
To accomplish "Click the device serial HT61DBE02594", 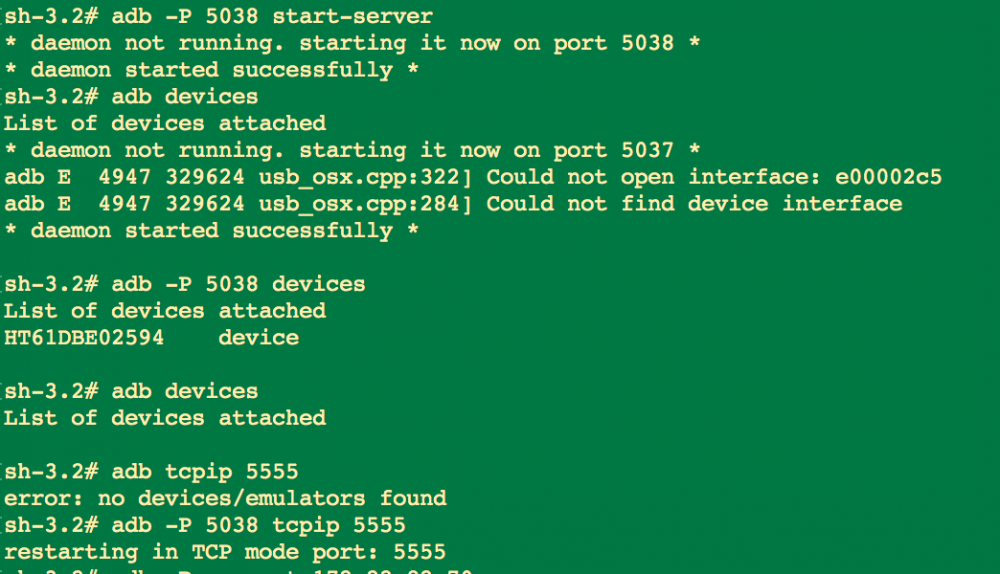I will click(84, 337).
